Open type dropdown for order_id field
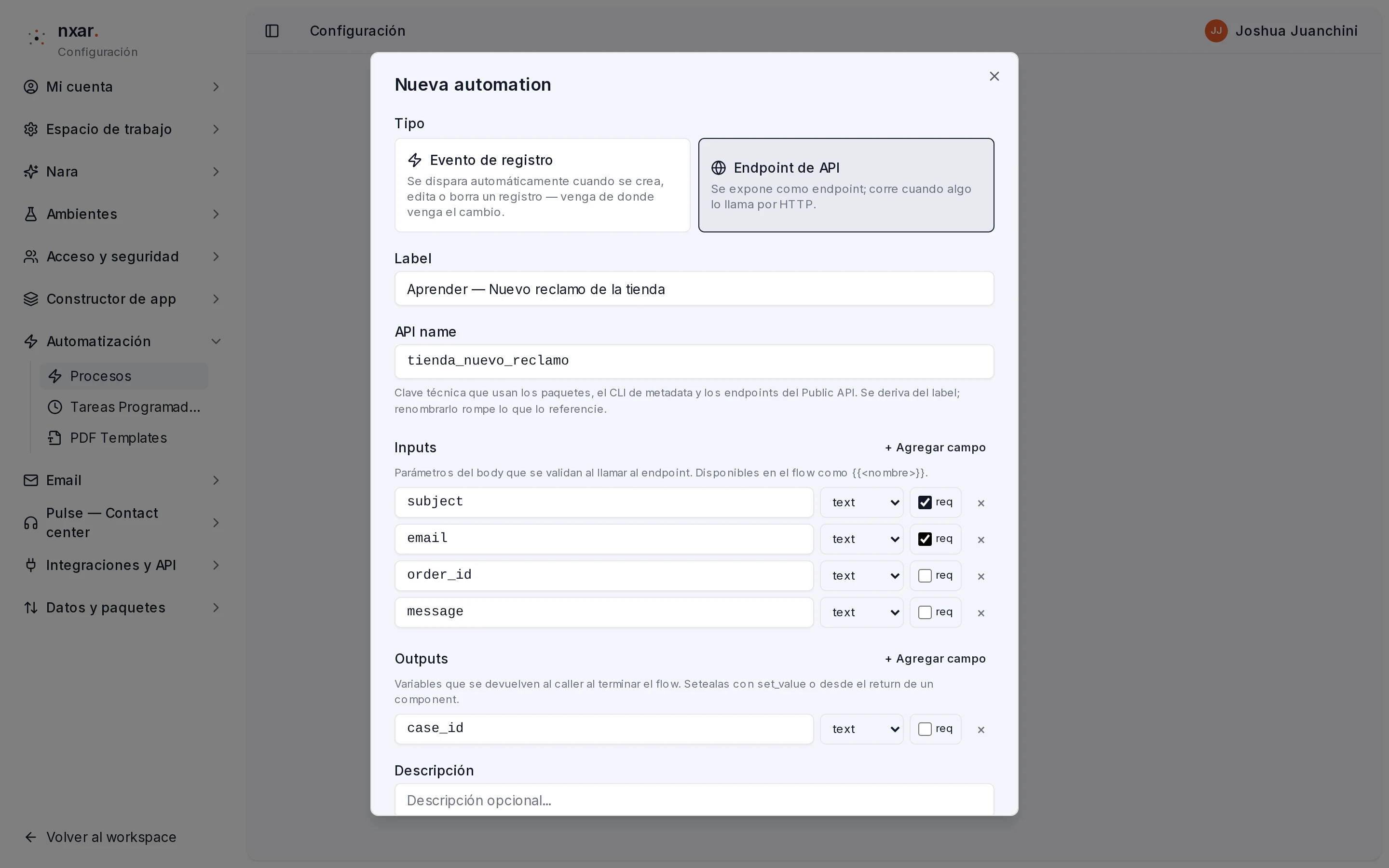1389x868 pixels. coord(861,576)
